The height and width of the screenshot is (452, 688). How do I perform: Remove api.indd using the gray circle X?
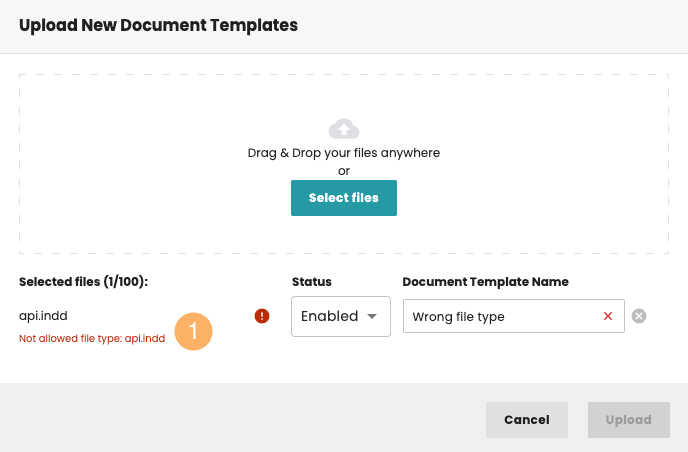640,316
